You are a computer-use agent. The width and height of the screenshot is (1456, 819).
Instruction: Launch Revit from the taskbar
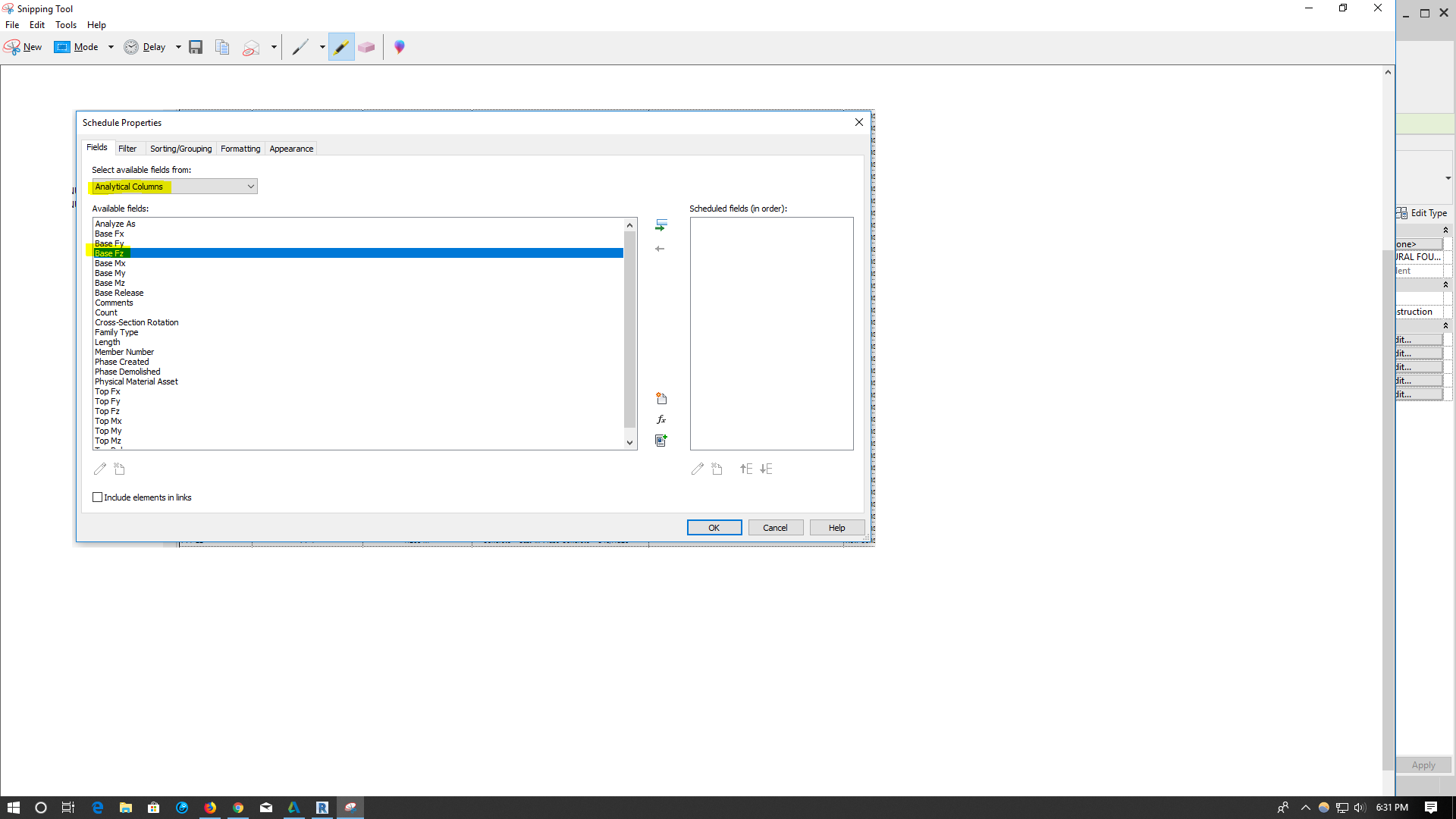[322, 807]
